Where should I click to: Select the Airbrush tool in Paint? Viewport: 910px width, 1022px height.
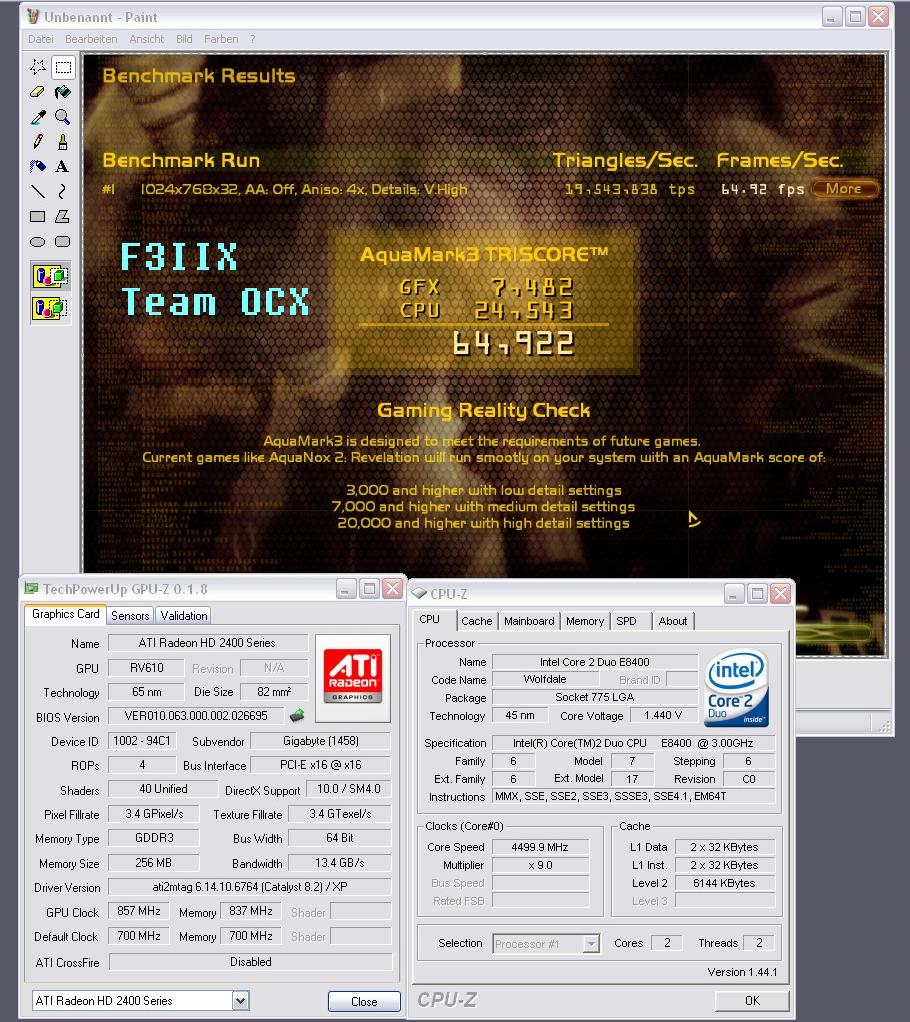tap(38, 166)
